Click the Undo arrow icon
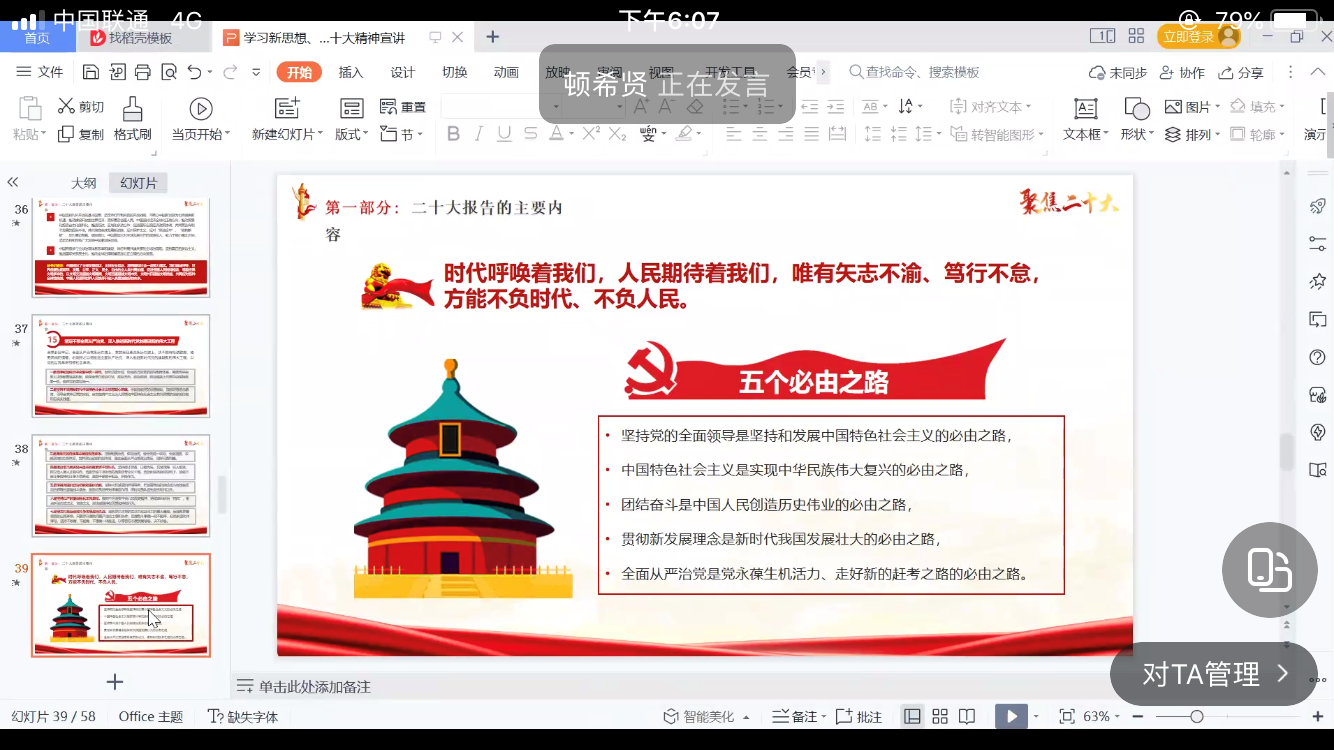Screen dimensions: 1334x750 (194, 72)
